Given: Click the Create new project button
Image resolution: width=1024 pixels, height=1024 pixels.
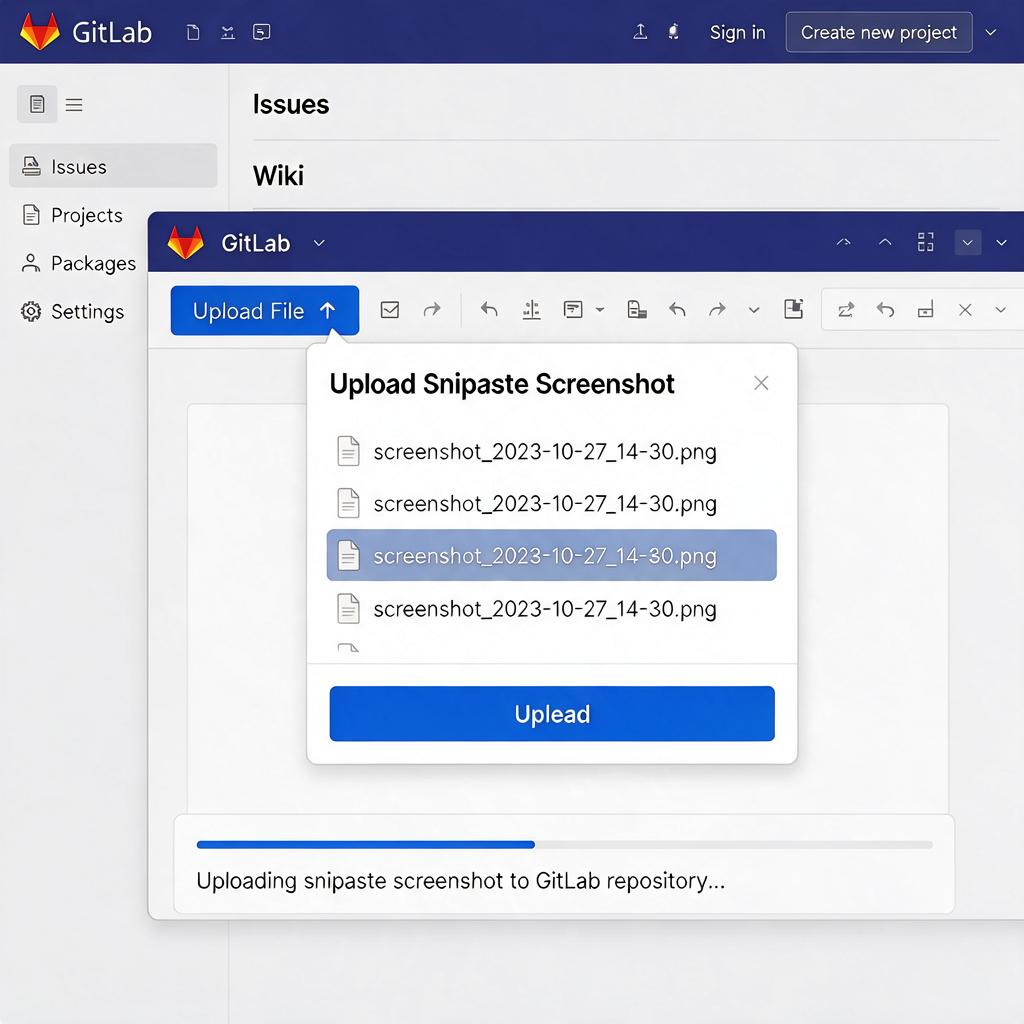Looking at the screenshot, I should point(878,32).
